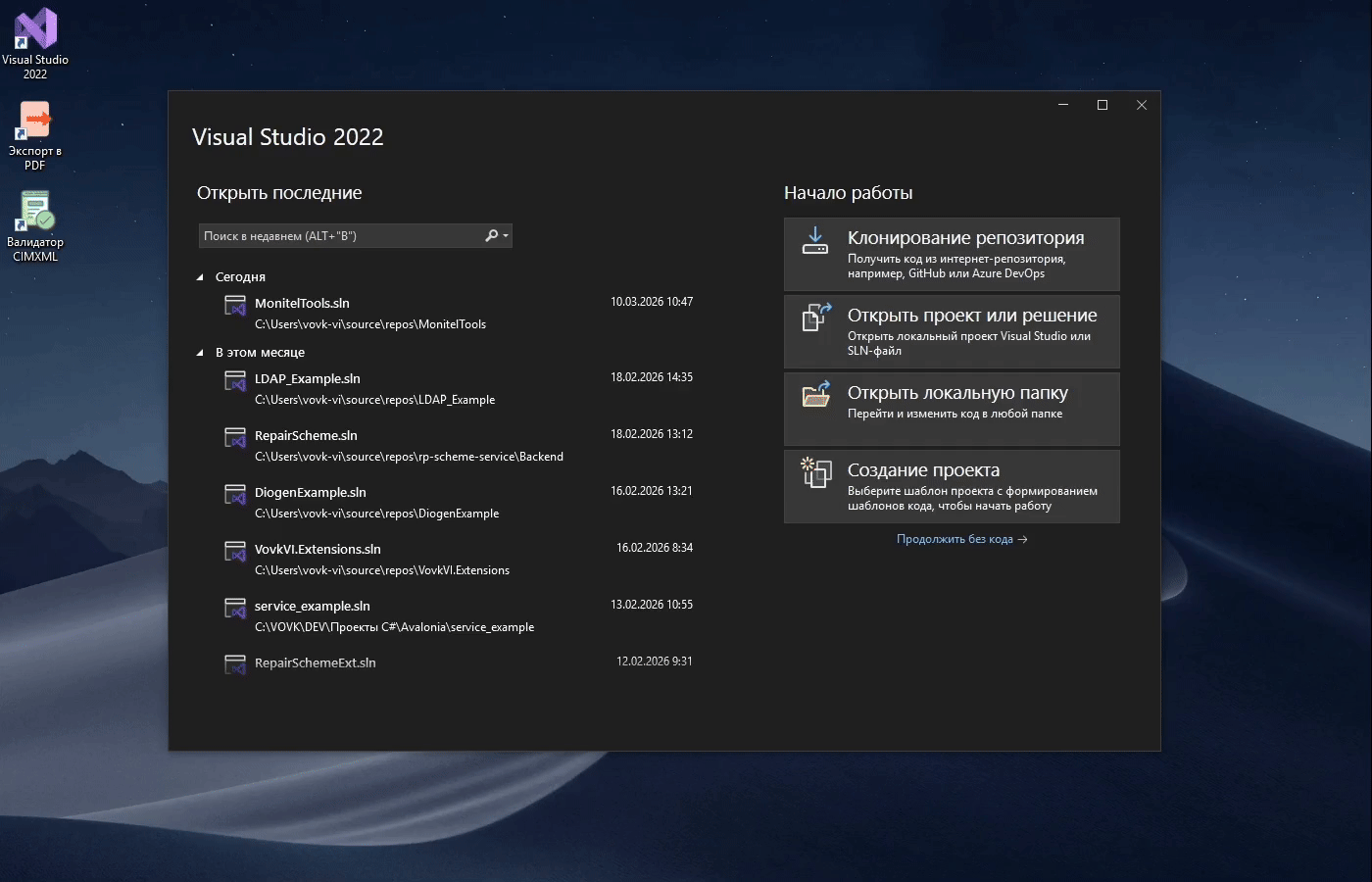Click the open local folder icon
The image size is (1372, 882).
click(816, 394)
